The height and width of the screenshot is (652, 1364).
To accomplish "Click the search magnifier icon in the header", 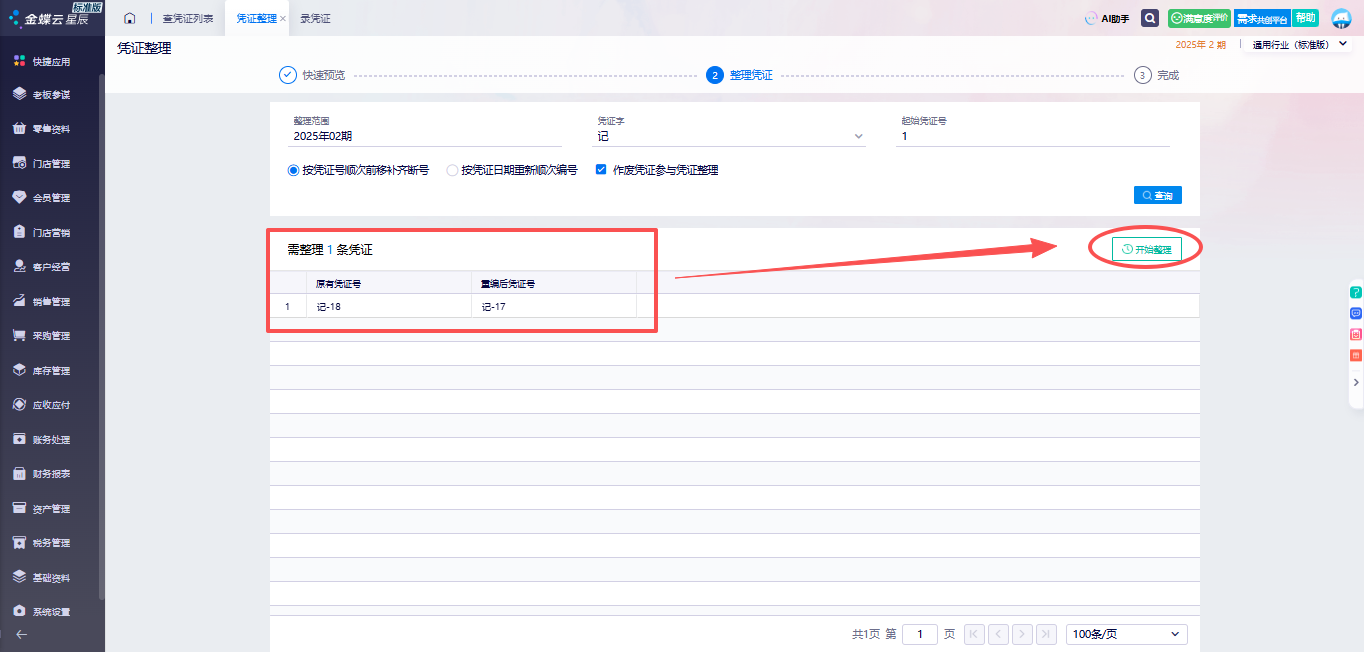I will [1150, 18].
